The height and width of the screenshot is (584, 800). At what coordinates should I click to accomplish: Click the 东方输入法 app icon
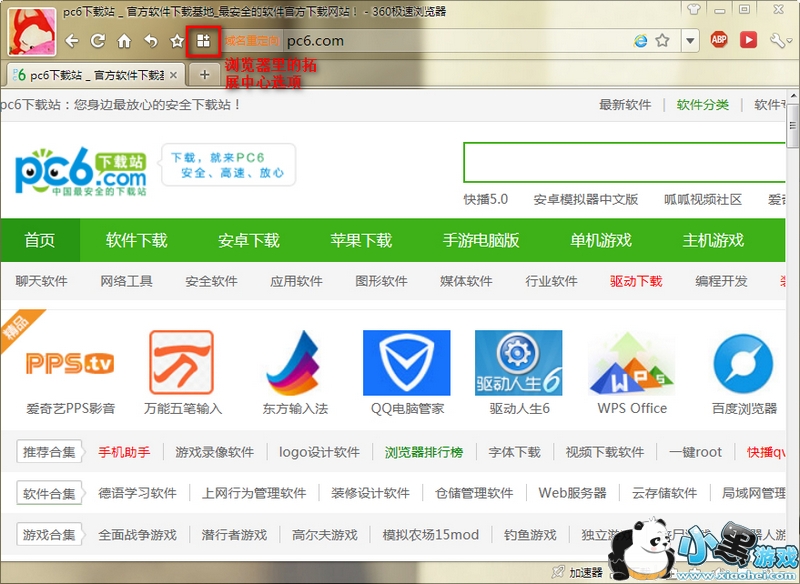tap(294, 363)
